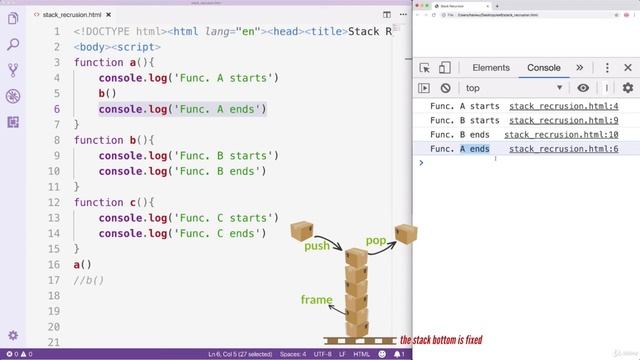Viewport: 640px width, 360px height.
Task: Clear the console
Action: (x=445, y=88)
